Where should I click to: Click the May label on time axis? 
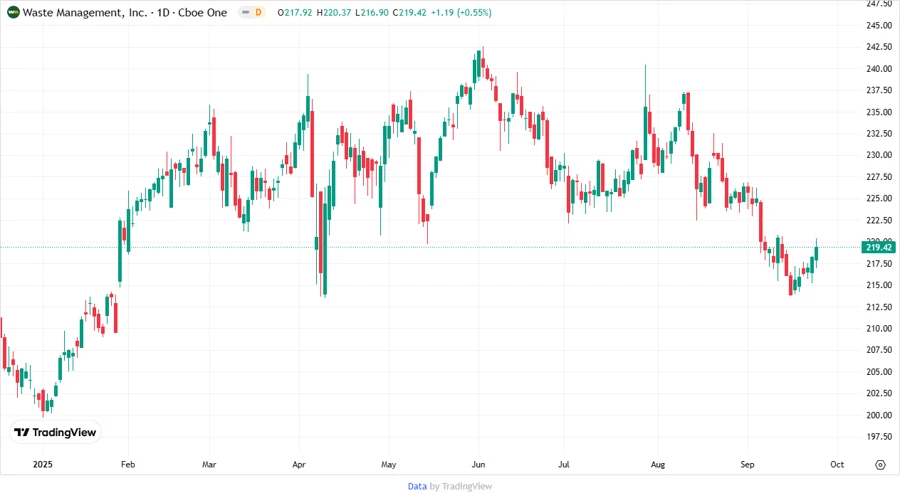(389, 464)
